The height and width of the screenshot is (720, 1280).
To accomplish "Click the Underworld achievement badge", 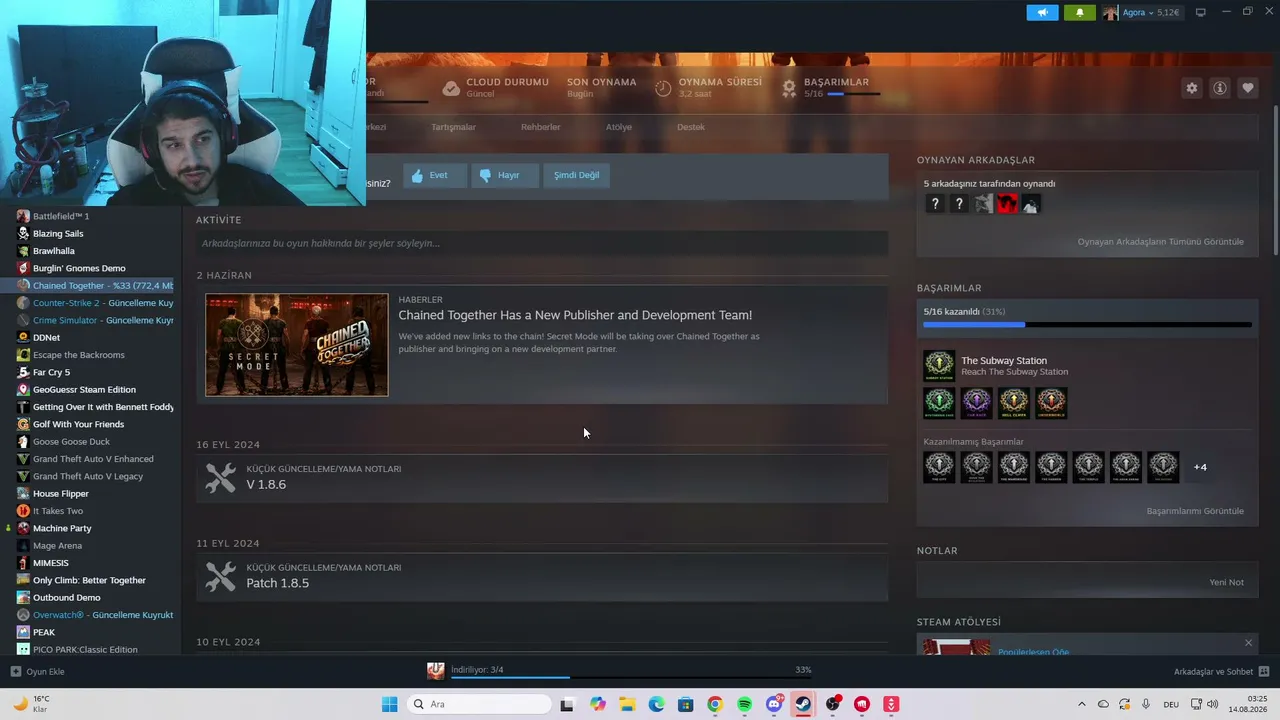I will (x=1051, y=403).
